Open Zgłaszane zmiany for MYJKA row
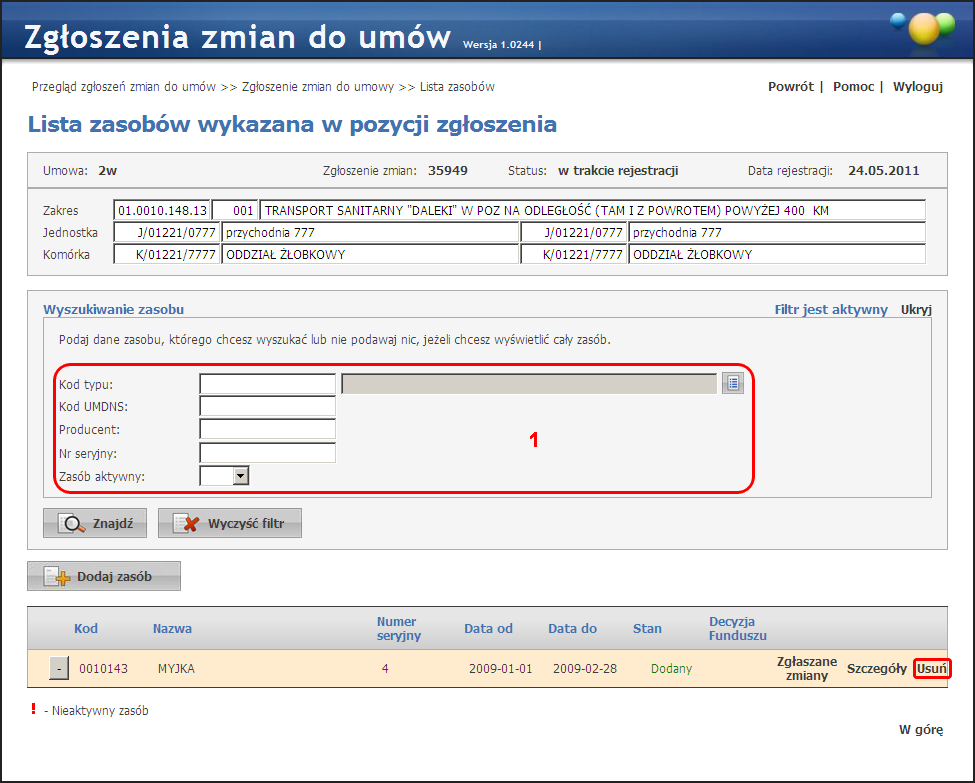The image size is (975, 783). [x=806, y=668]
